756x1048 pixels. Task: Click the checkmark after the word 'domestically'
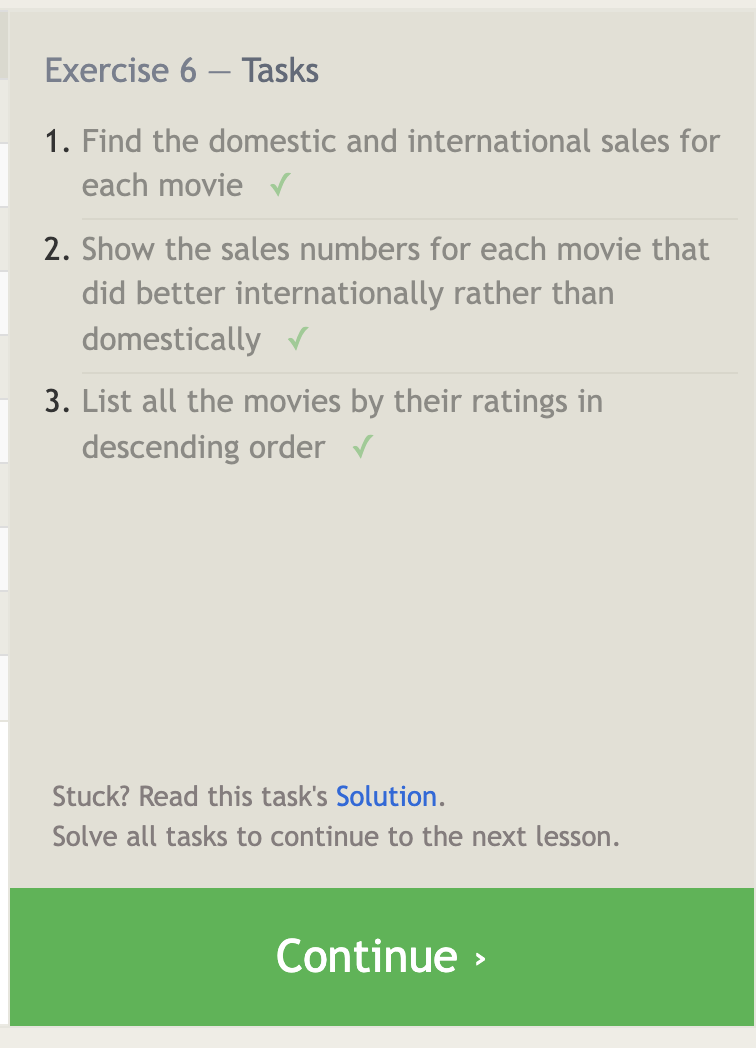[x=297, y=340]
